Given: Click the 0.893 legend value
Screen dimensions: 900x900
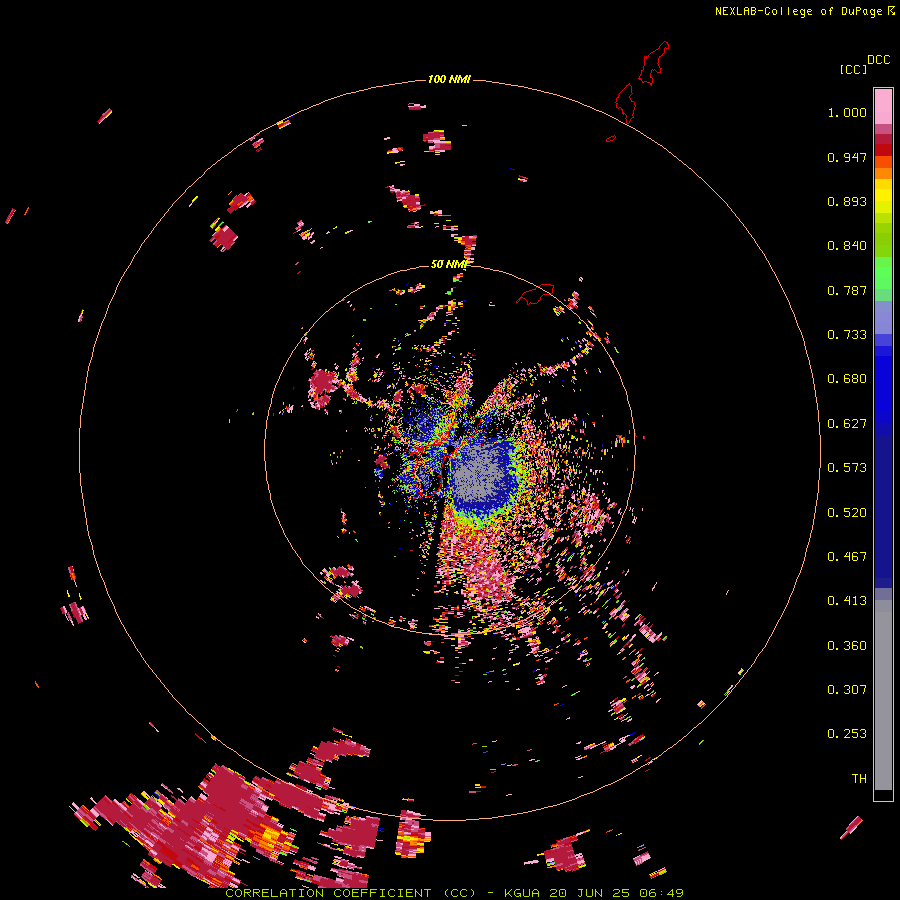Looking at the screenshot, I should point(847,201).
